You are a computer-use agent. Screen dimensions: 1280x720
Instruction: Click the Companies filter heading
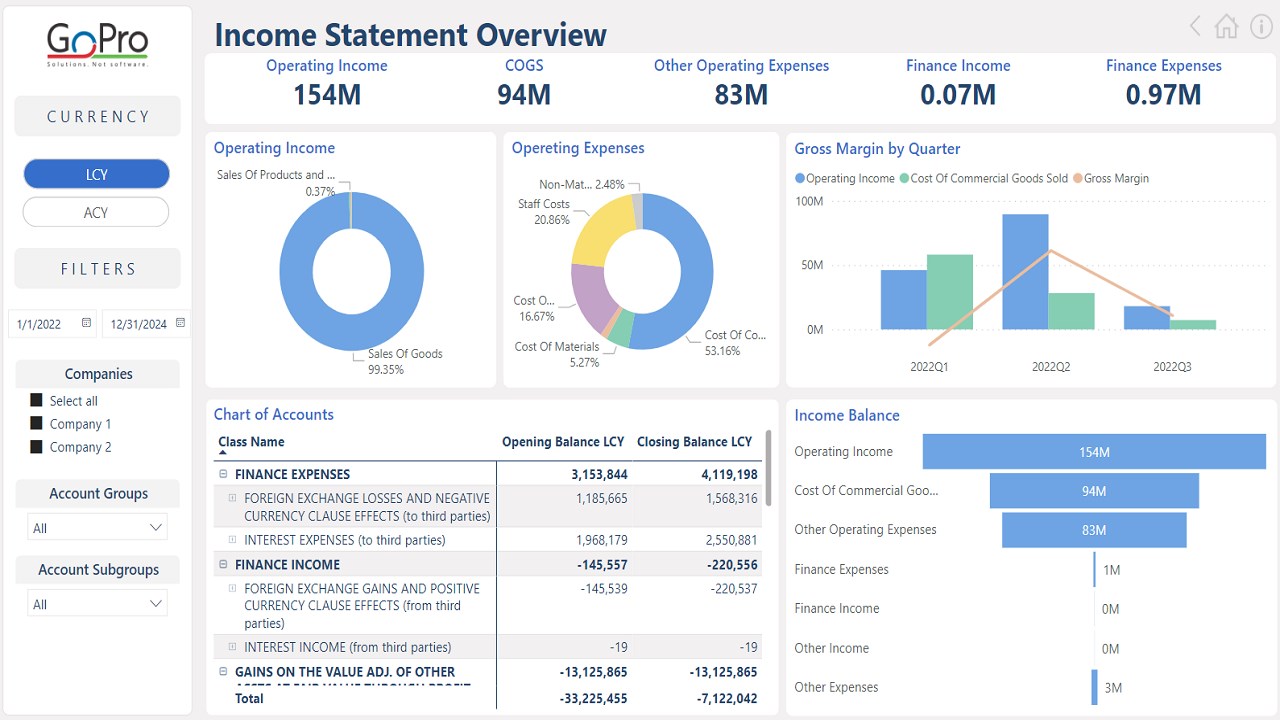coord(98,374)
